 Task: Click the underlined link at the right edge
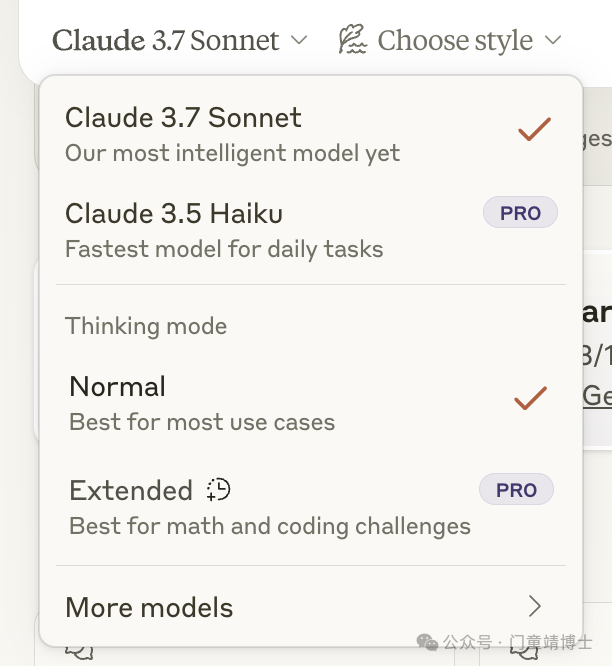point(597,397)
